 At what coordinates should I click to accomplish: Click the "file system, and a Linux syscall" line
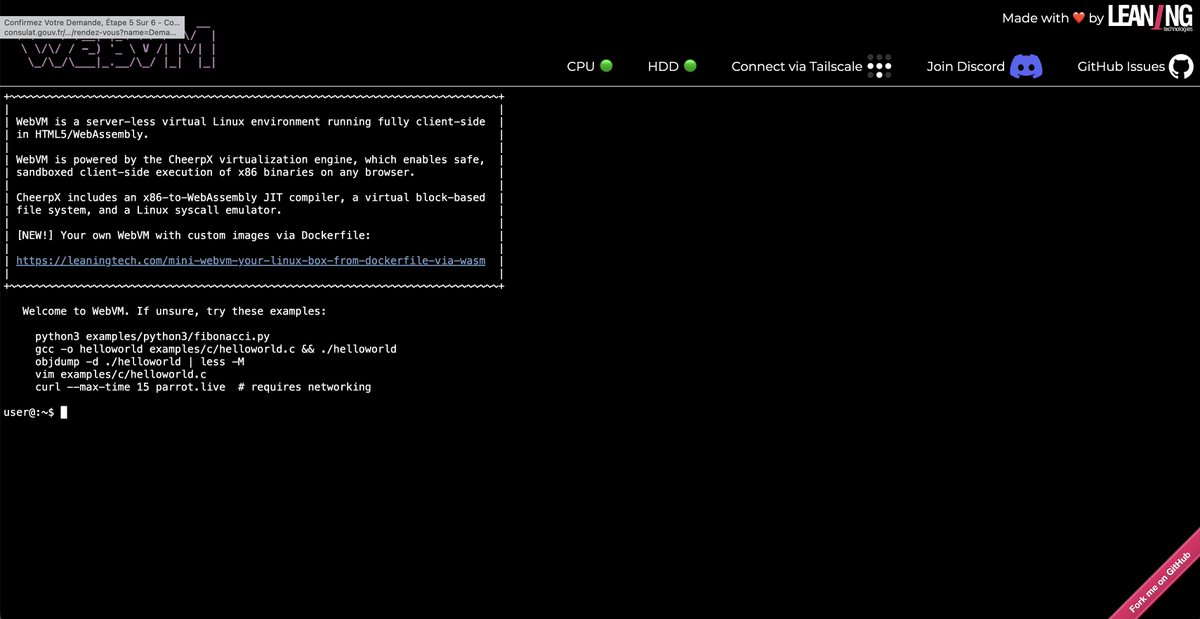[x=149, y=210]
